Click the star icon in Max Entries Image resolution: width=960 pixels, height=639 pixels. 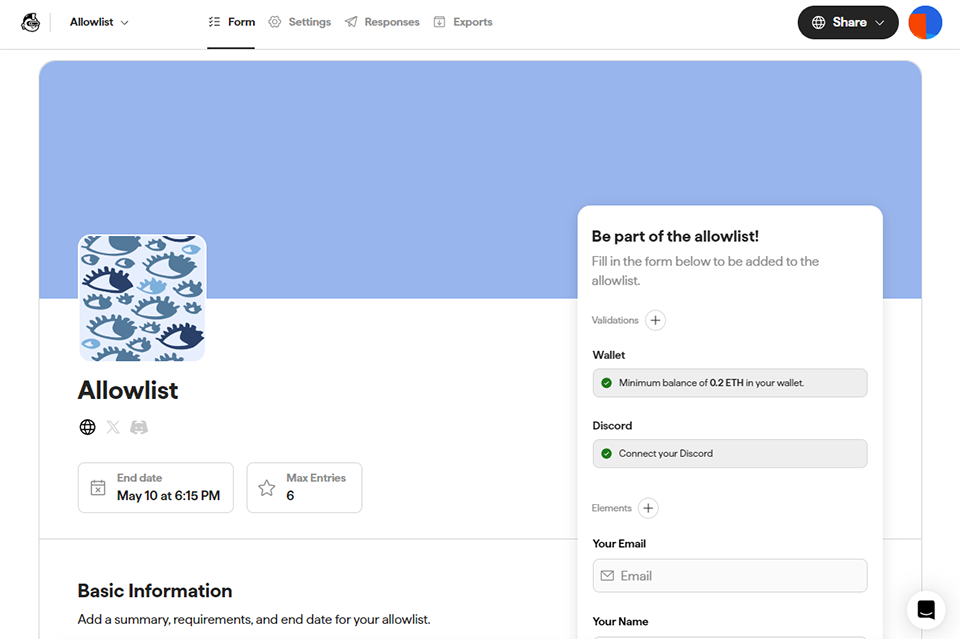pyautogui.click(x=267, y=488)
